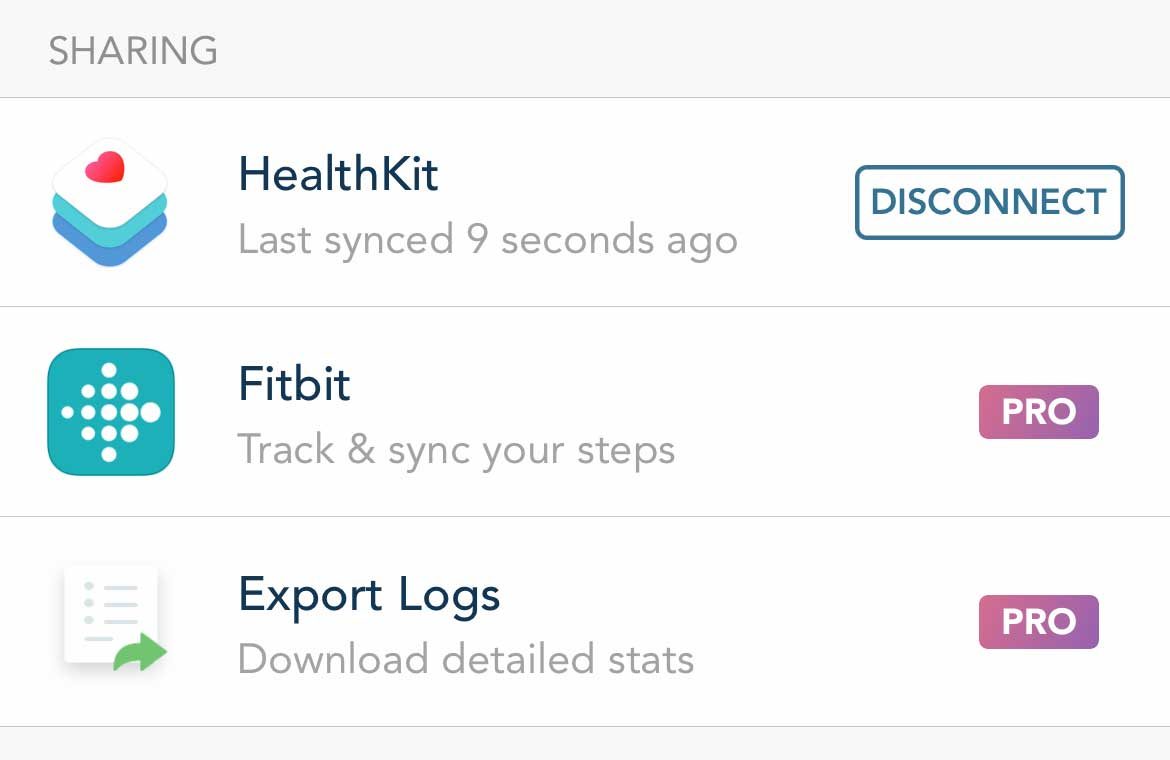Screen dimensions: 1170x760
Task: Click the HealthKit title text
Action: (338, 175)
